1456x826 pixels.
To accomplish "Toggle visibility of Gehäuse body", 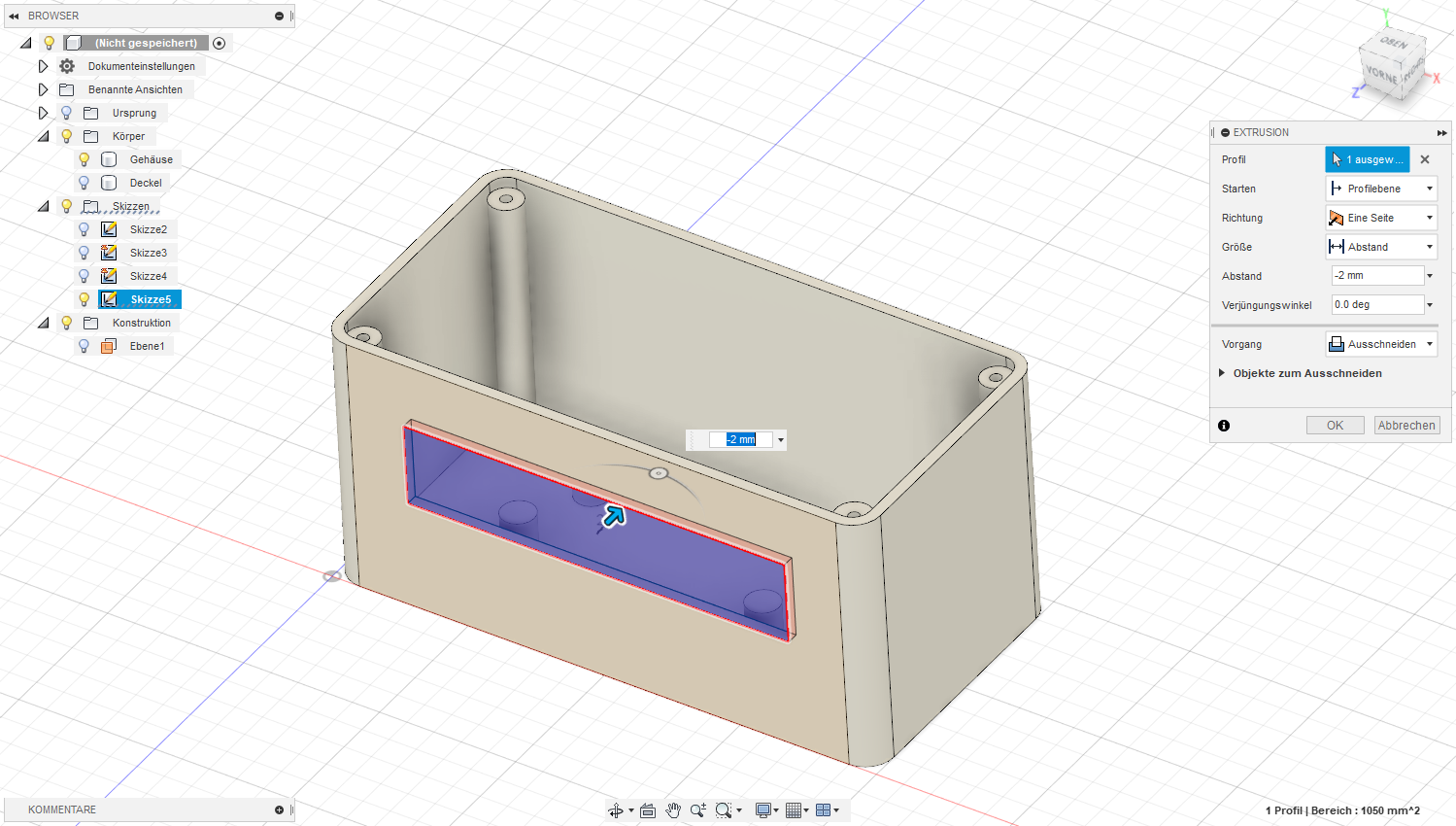I will click(85, 159).
